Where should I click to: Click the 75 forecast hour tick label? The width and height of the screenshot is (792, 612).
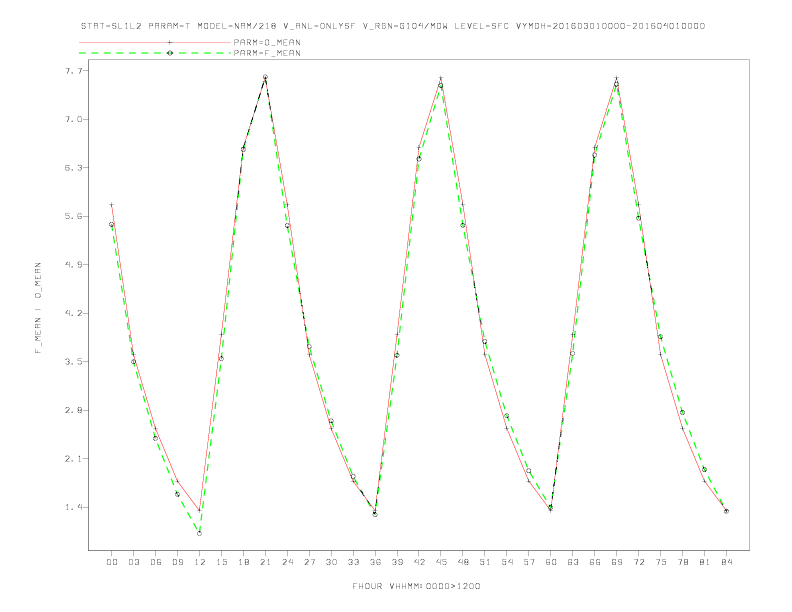coord(661,562)
